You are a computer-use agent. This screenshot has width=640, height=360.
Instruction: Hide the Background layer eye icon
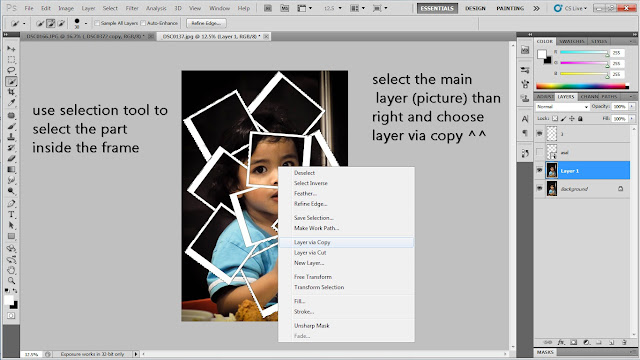540,189
